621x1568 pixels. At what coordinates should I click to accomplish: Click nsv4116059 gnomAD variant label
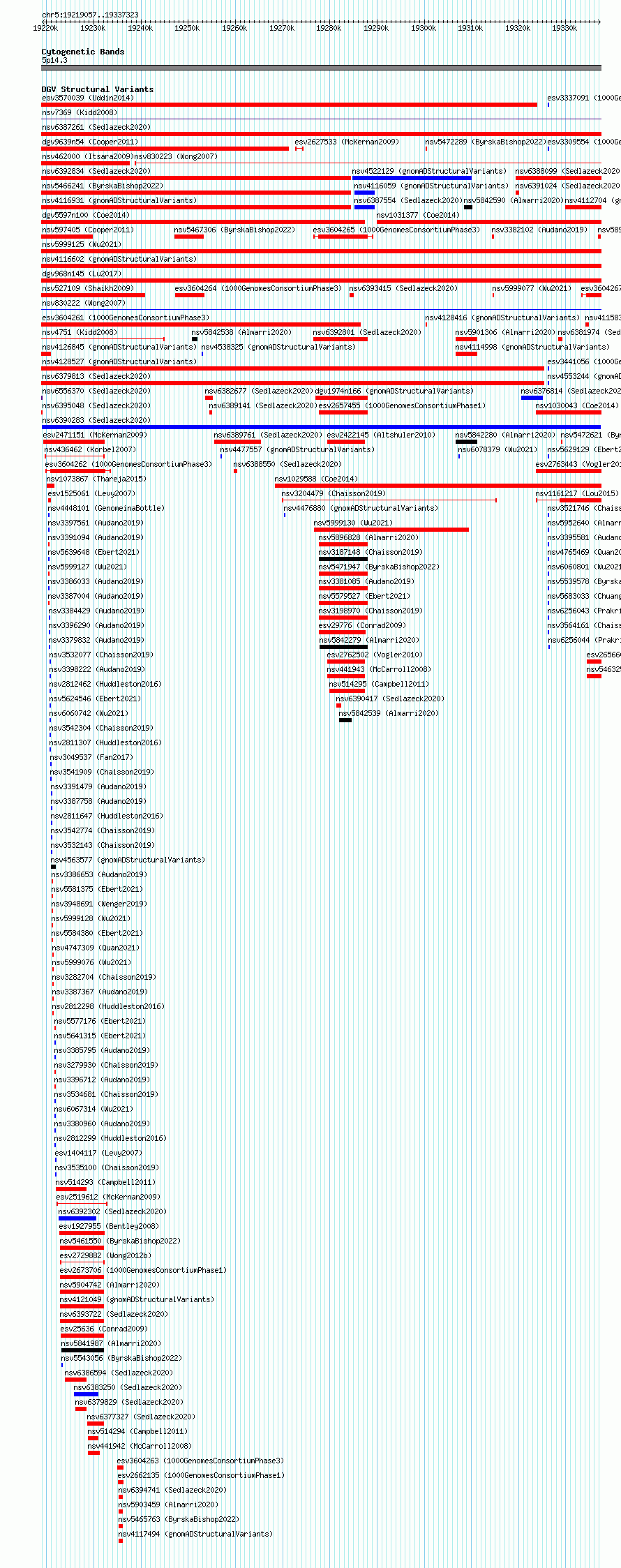[x=431, y=186]
